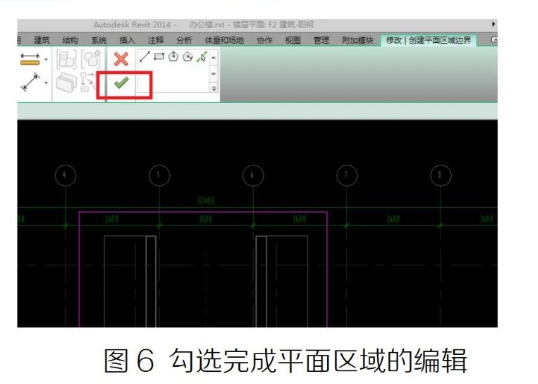Viewport: 538px width, 384px height.
Task: Select the Circumscribed Polygon draw tool
Action: 188,57
